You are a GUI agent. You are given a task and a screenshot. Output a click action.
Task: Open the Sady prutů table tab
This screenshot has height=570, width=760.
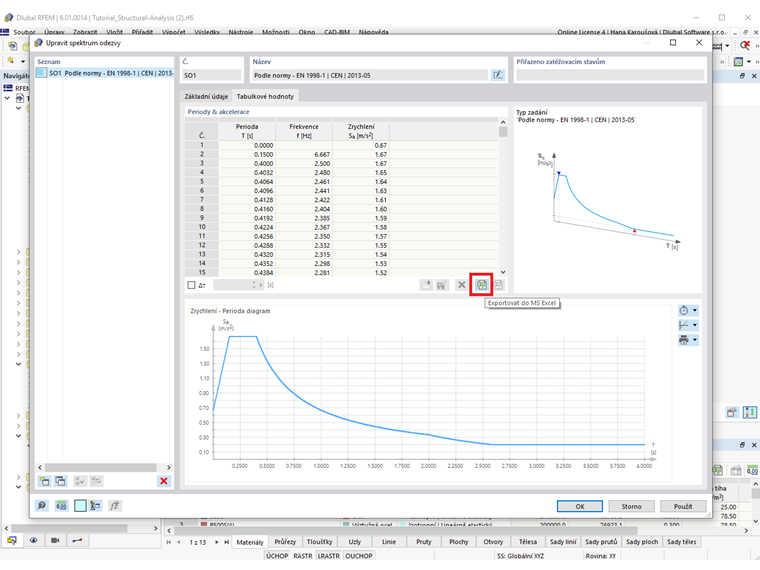(601, 542)
